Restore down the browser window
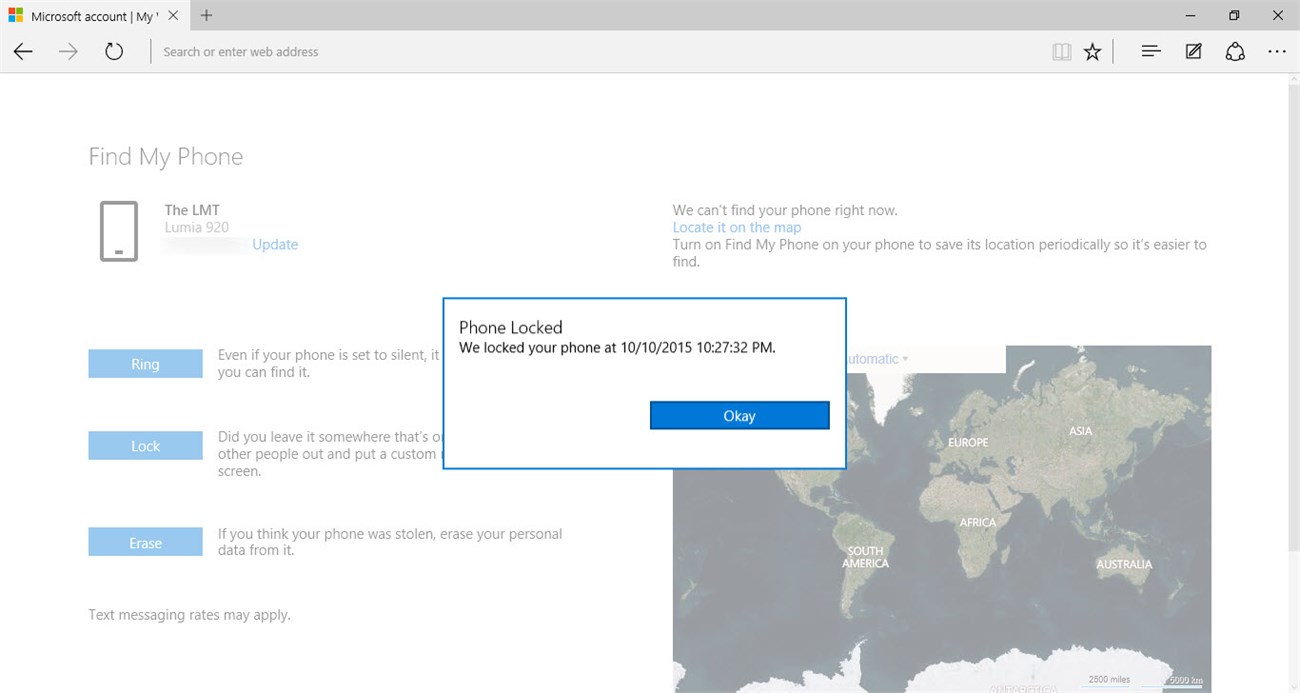The height and width of the screenshot is (693, 1300). 1234,15
